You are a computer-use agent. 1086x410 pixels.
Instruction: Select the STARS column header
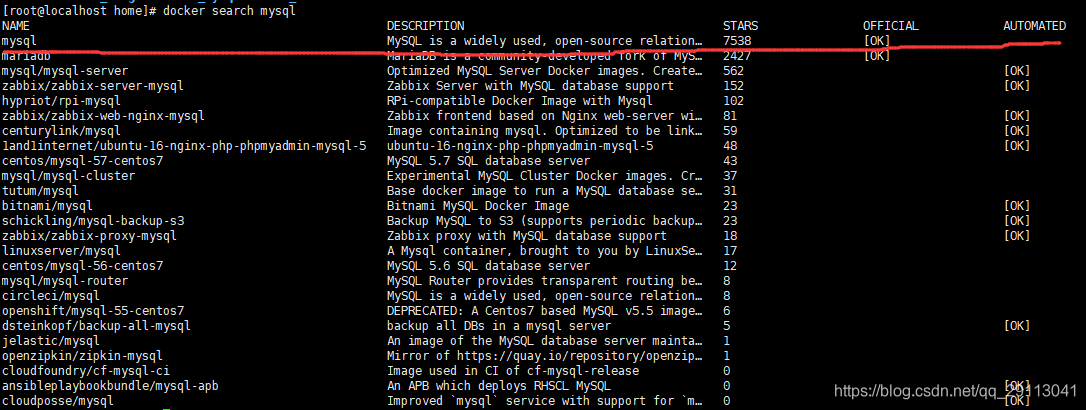click(740, 26)
